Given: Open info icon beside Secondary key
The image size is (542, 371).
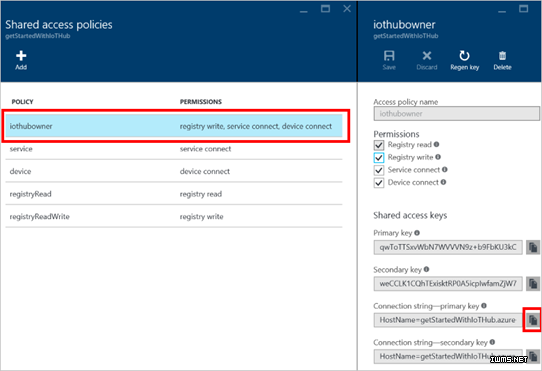Looking at the screenshot, I should (427, 269).
